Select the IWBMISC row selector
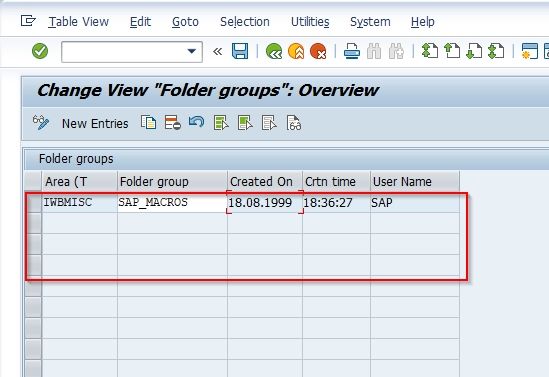 click(34, 202)
